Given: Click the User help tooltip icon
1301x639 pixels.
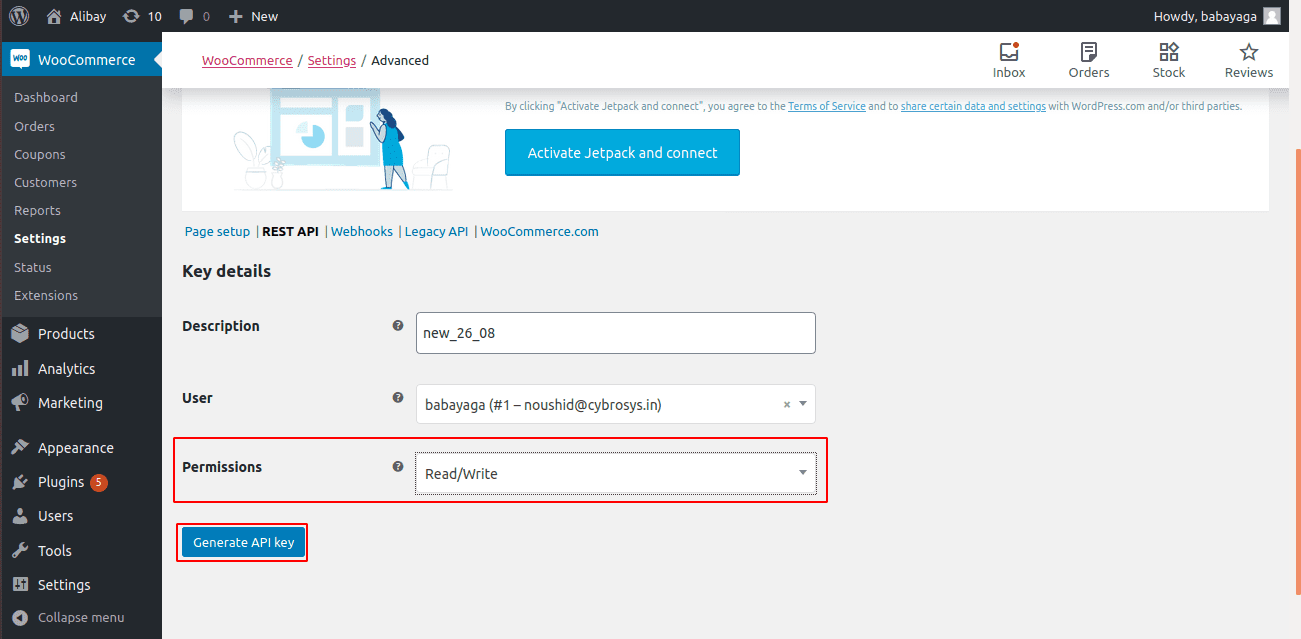Looking at the screenshot, I should point(398,397).
